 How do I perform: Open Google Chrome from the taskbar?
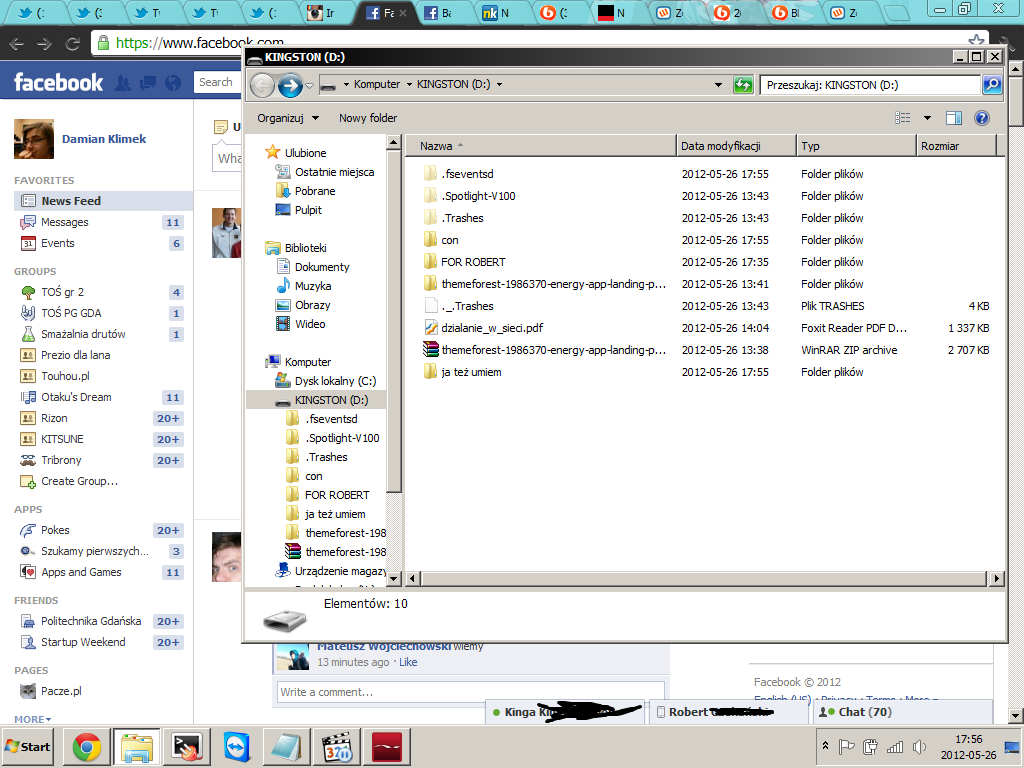pos(86,747)
